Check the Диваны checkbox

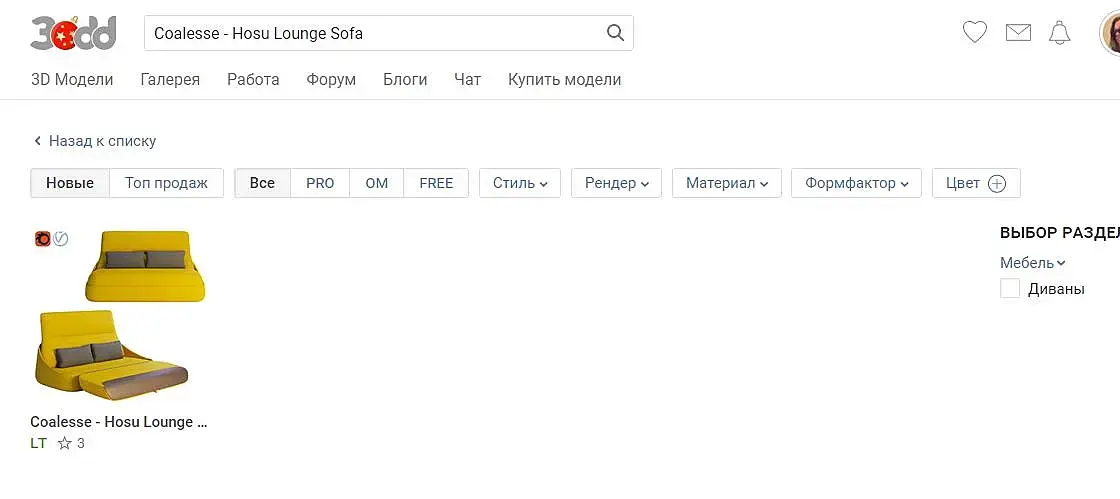(1010, 289)
